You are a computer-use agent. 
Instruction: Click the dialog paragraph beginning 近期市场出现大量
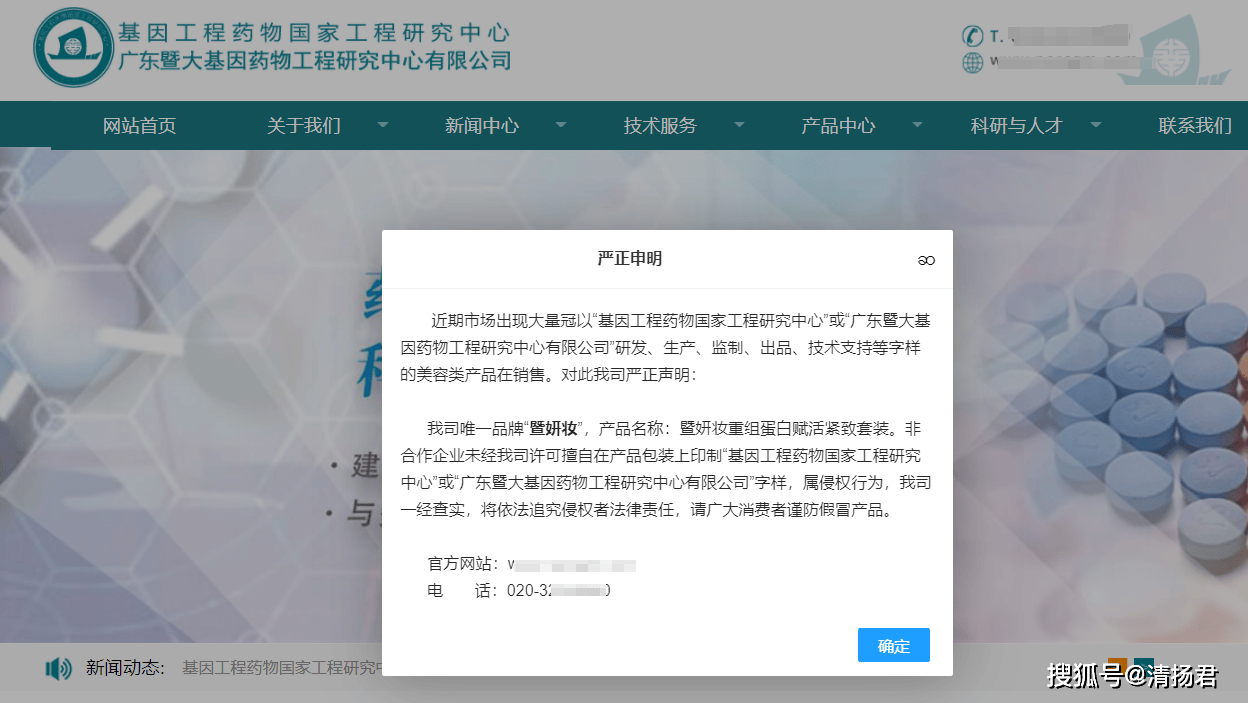(x=666, y=348)
